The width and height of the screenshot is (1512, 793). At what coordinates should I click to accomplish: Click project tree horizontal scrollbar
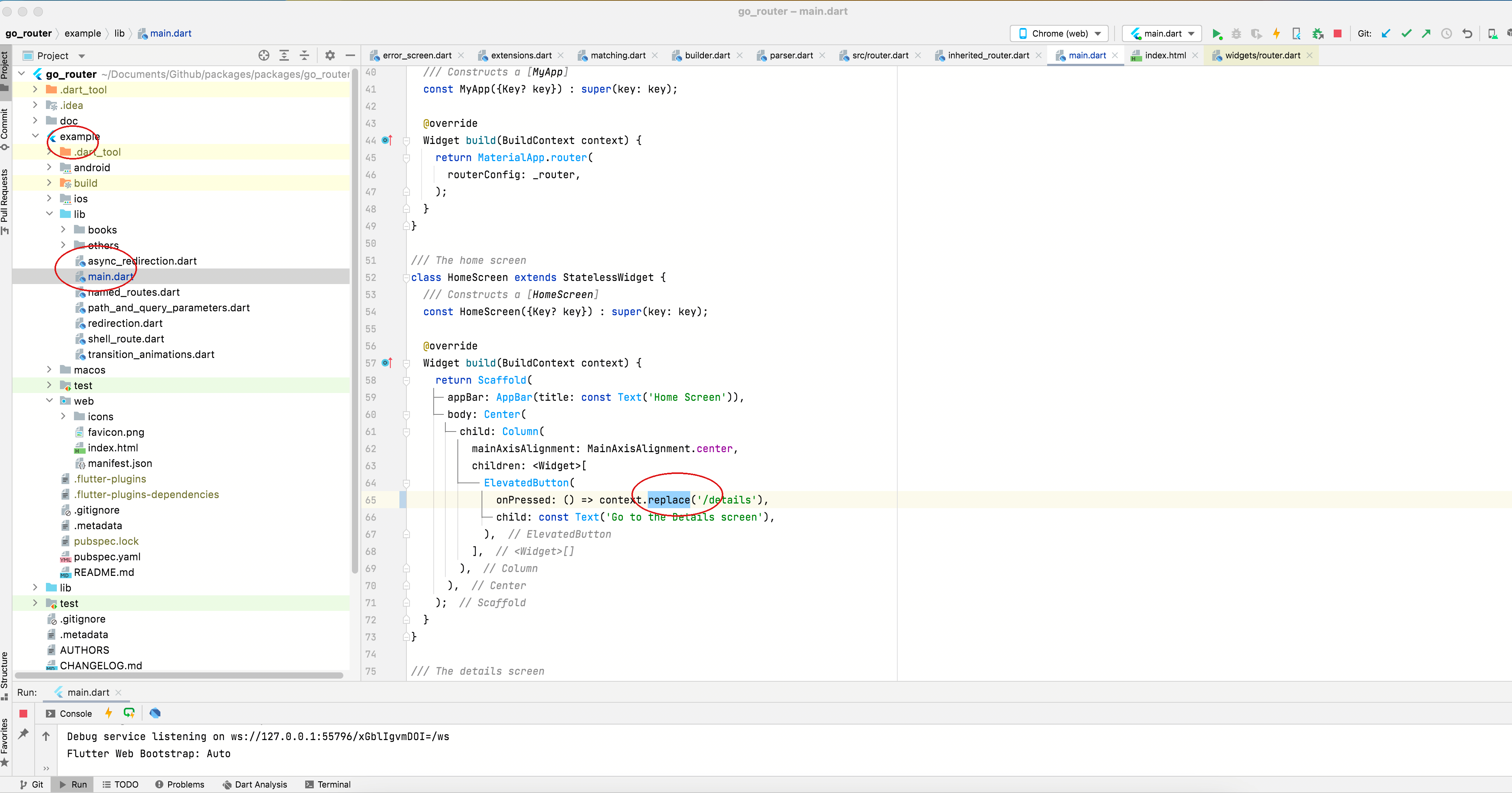179,675
